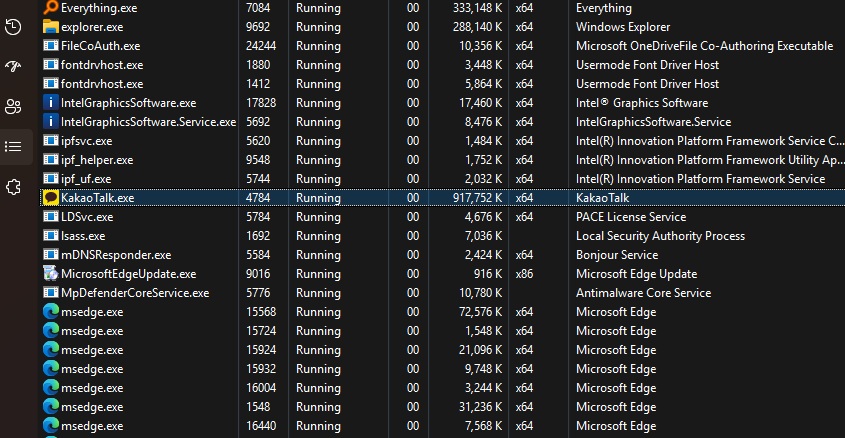Image resolution: width=845 pixels, height=438 pixels.
Task: Click the PACE License Service description
Action: pyautogui.click(x=631, y=217)
